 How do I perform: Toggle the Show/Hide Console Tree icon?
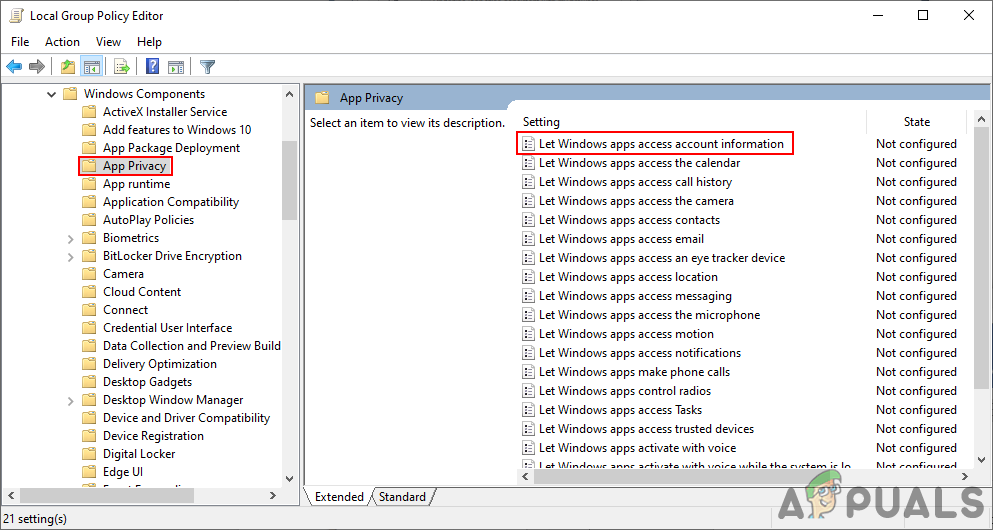(x=91, y=67)
